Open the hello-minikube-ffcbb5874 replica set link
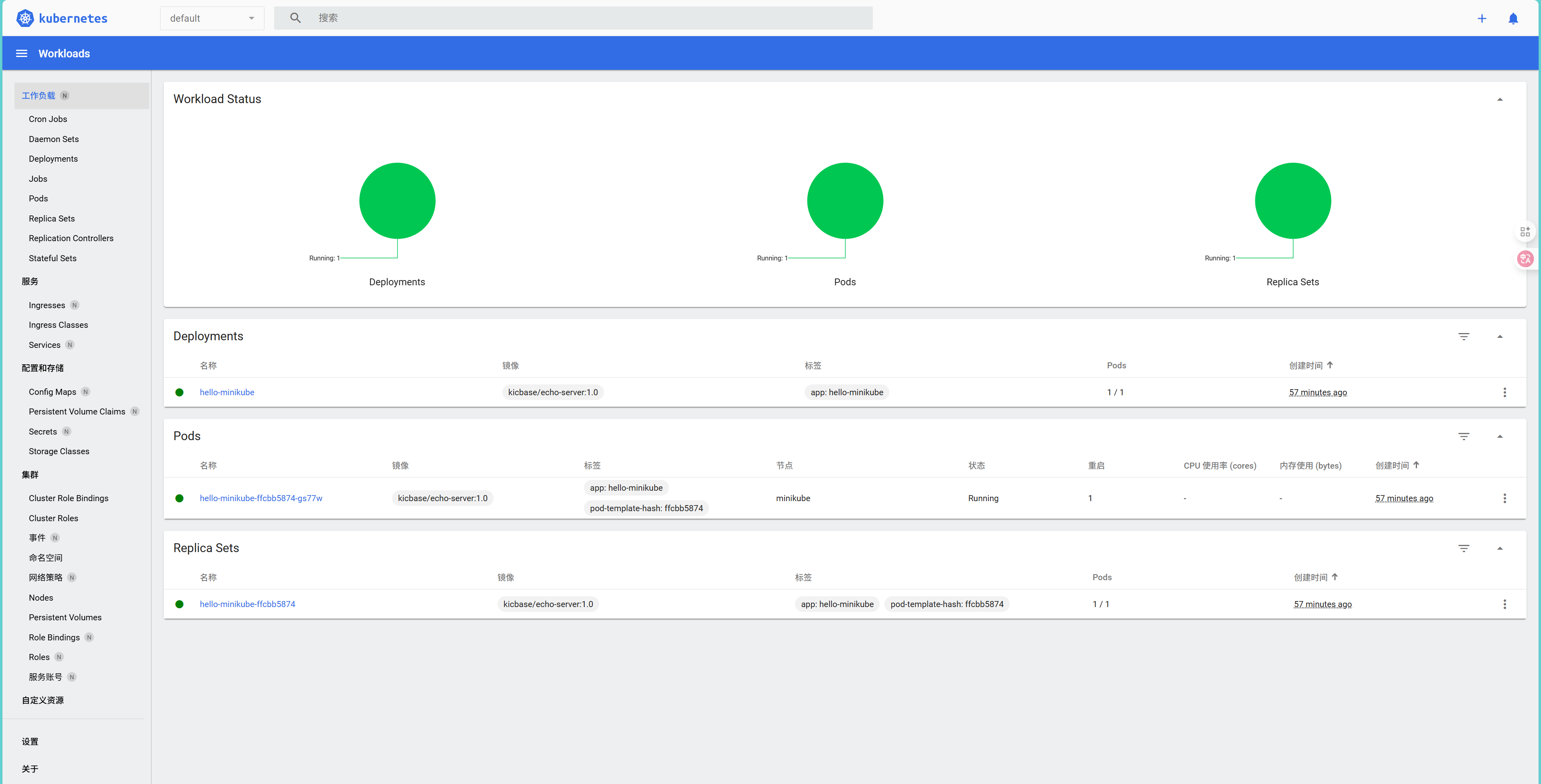Screen dimensions: 1541x784 coord(247,604)
